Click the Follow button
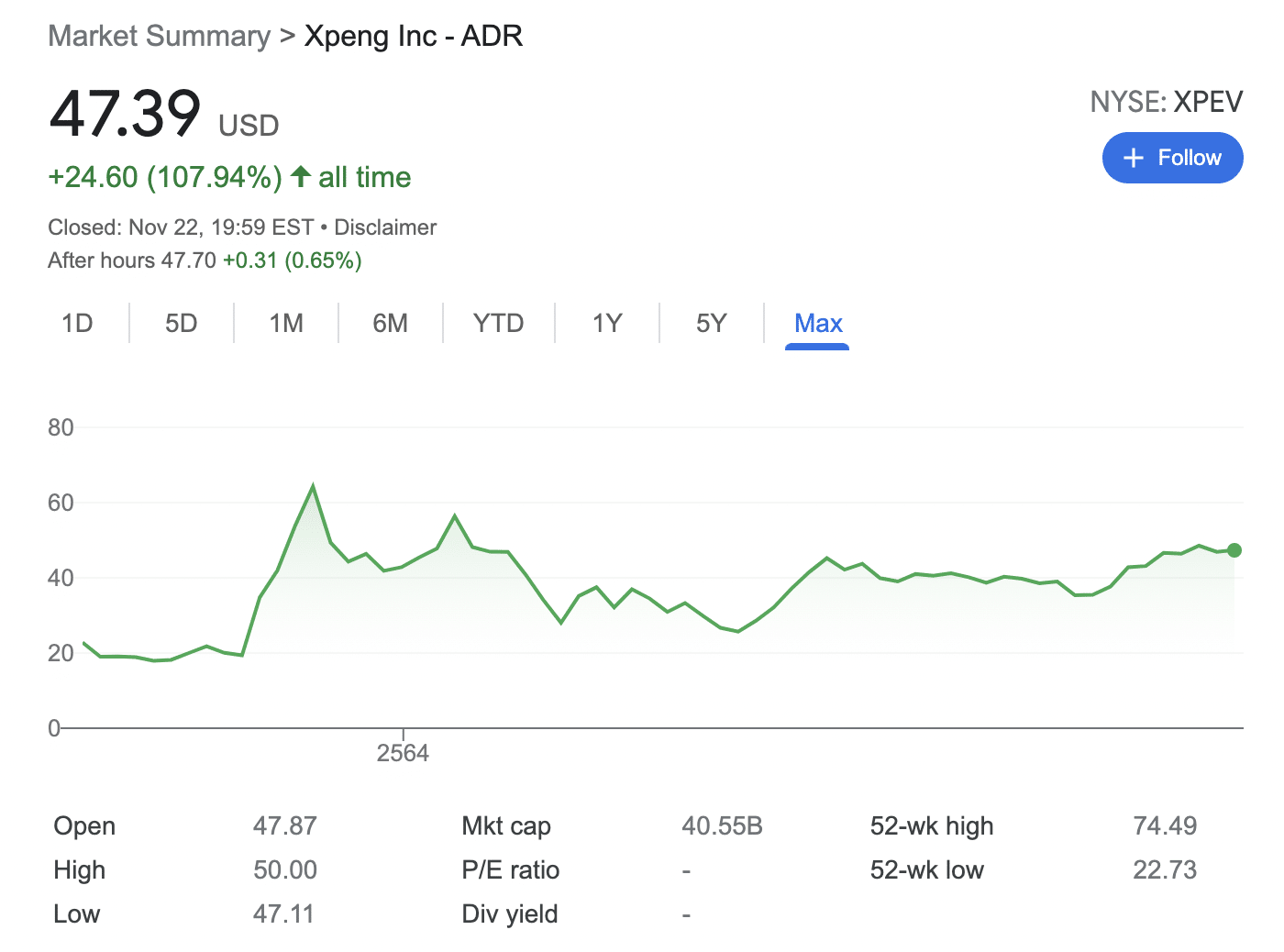The image size is (1284, 952). coord(1172,158)
